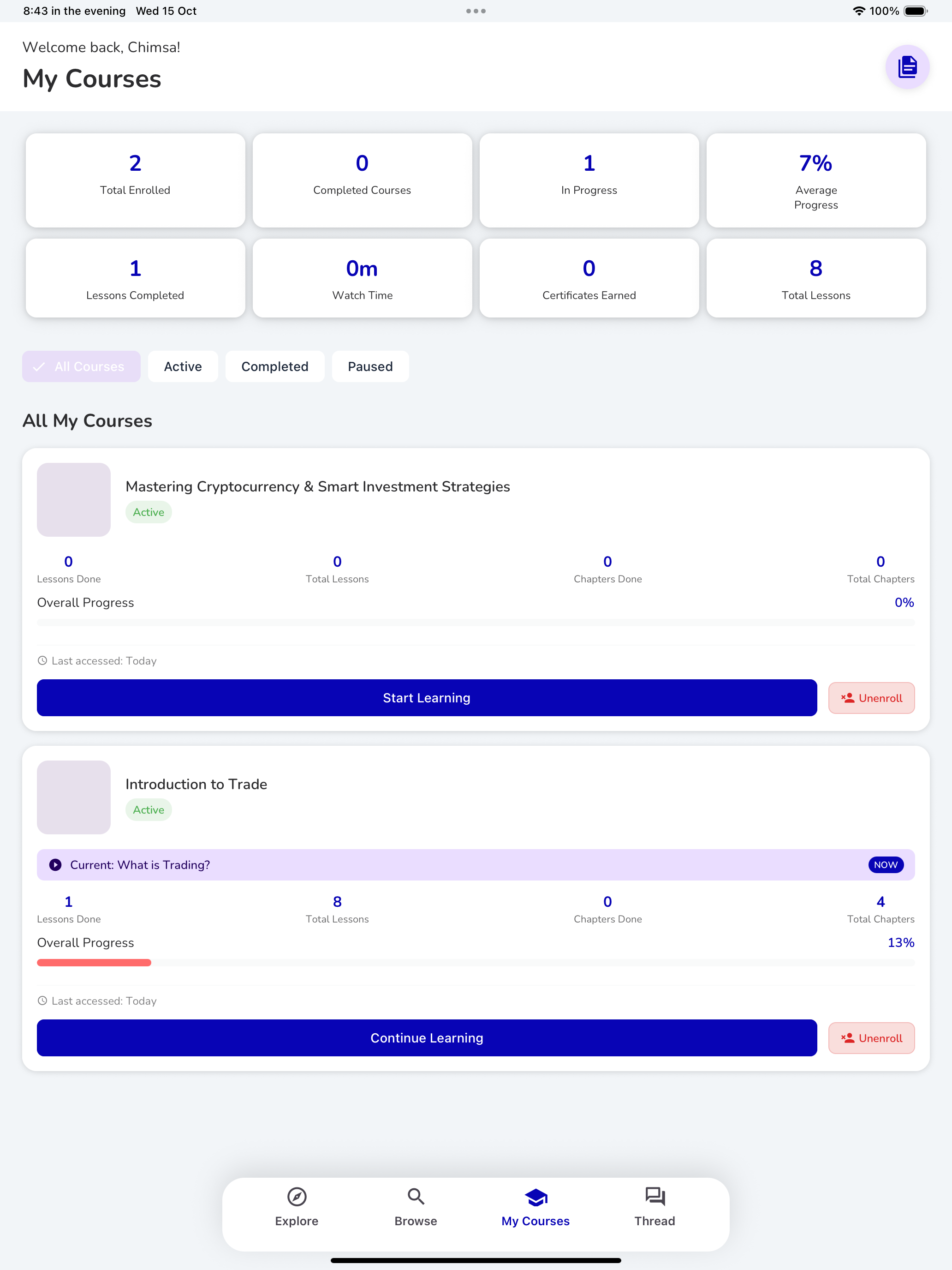Click the 8 Total Lessons value in Introduction to Trade
This screenshot has width=952, height=1270.
click(338, 901)
